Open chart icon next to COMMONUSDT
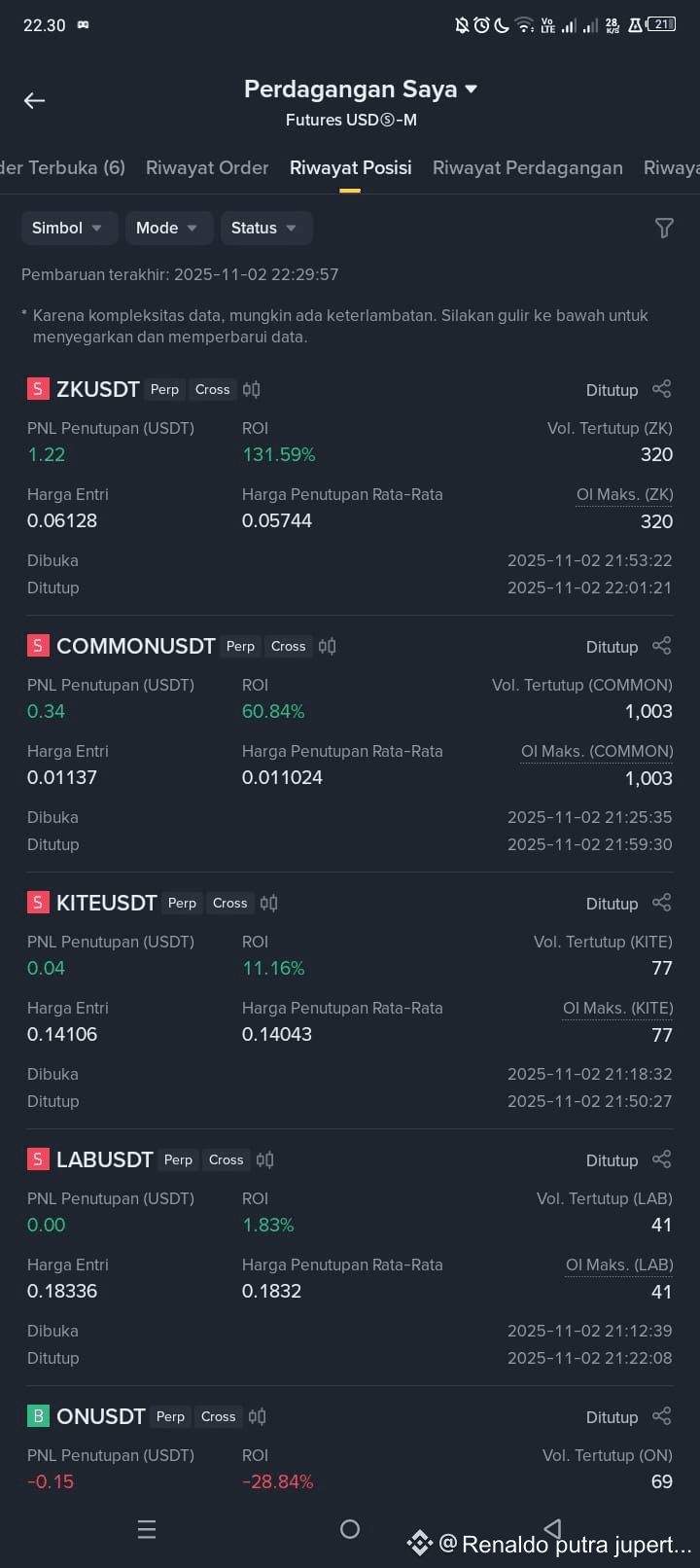Viewport: 700px width, 1568px height. tap(328, 646)
